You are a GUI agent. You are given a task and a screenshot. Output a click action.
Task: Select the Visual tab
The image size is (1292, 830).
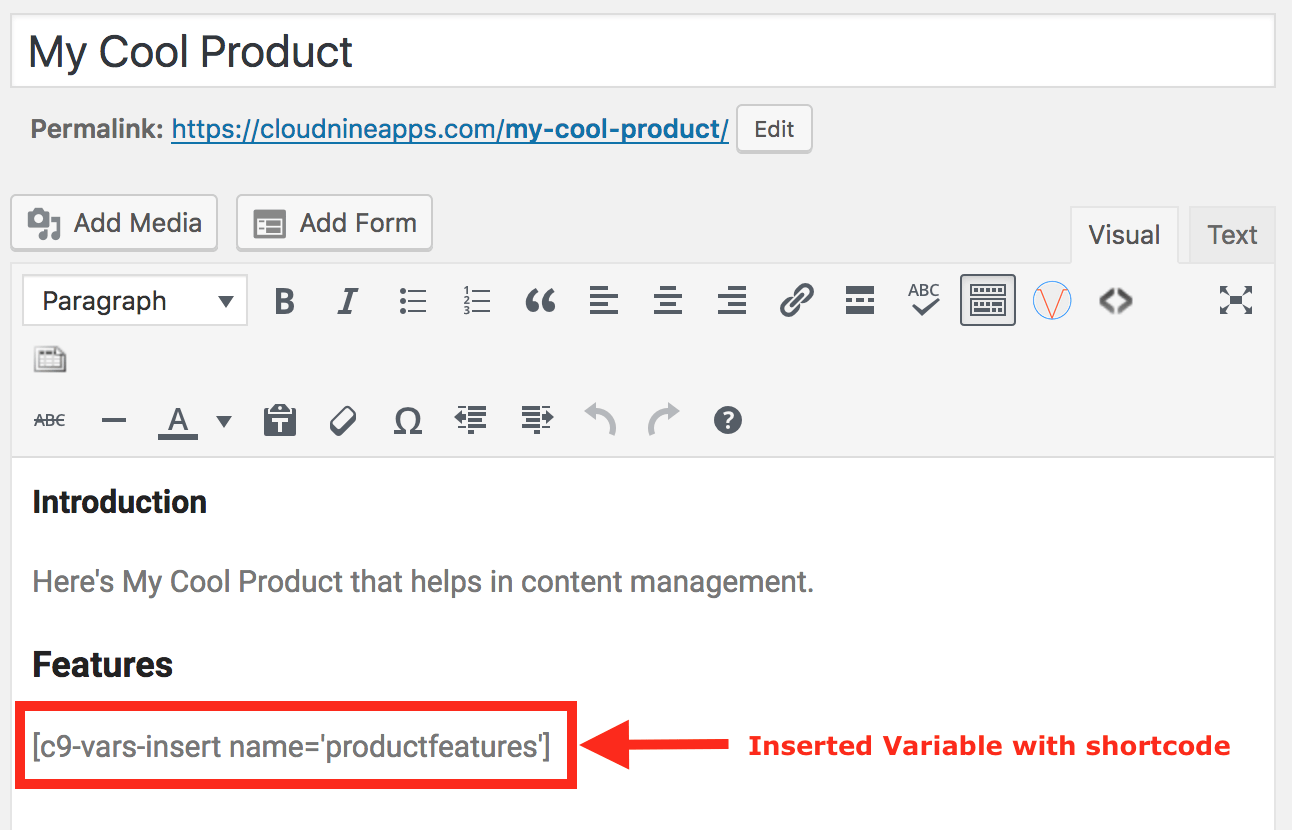pyautogui.click(x=1124, y=234)
